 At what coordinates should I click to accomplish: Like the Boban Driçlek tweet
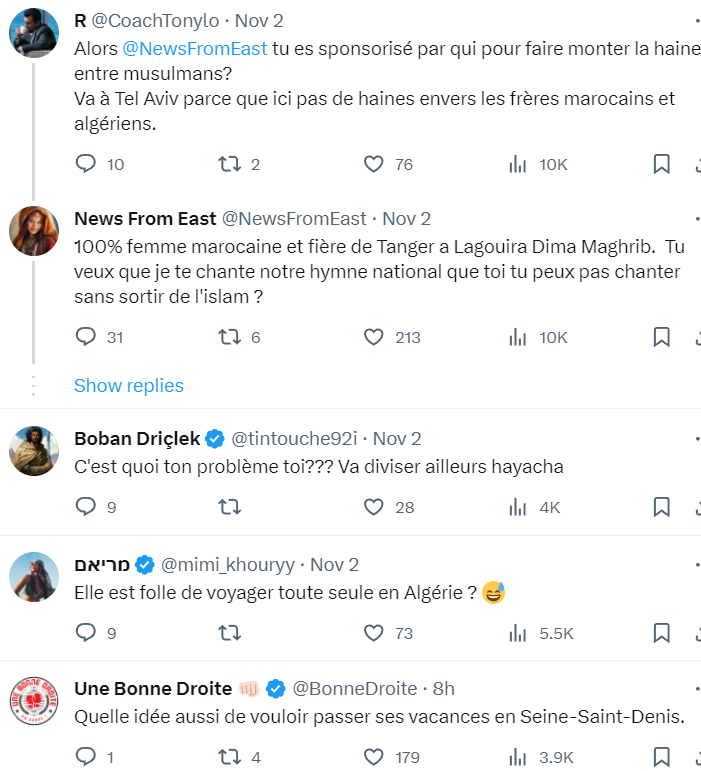tap(374, 507)
